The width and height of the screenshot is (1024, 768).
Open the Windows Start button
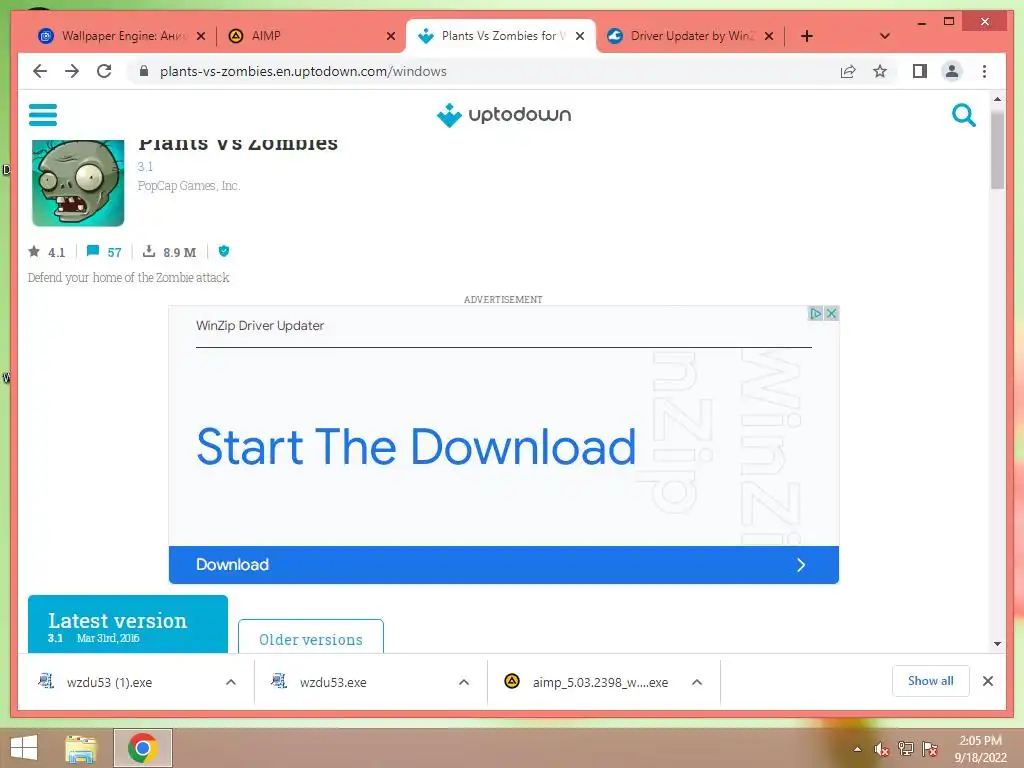24,748
